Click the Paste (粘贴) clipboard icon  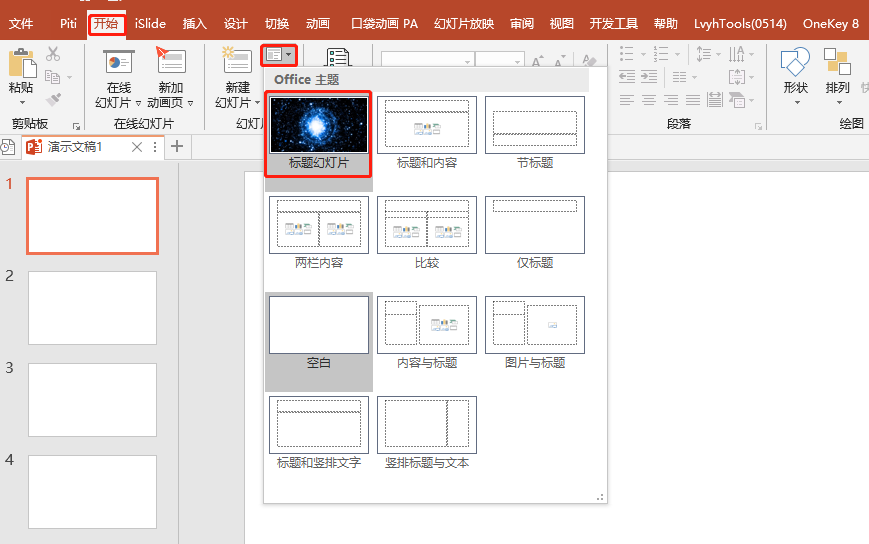coord(22,62)
